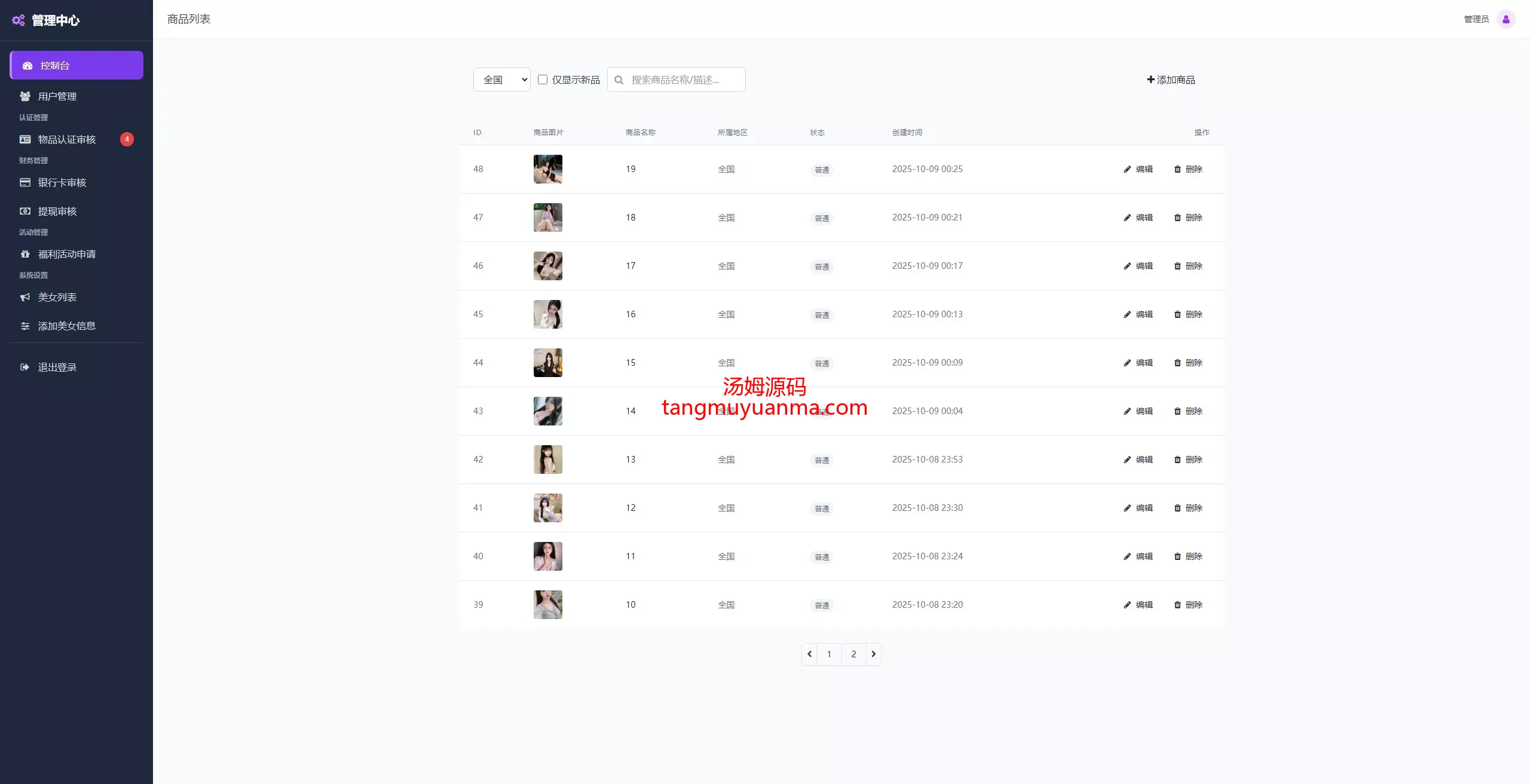The height and width of the screenshot is (784, 1530).
Task: Click the 管理中心 gears logo icon
Action: click(19, 20)
